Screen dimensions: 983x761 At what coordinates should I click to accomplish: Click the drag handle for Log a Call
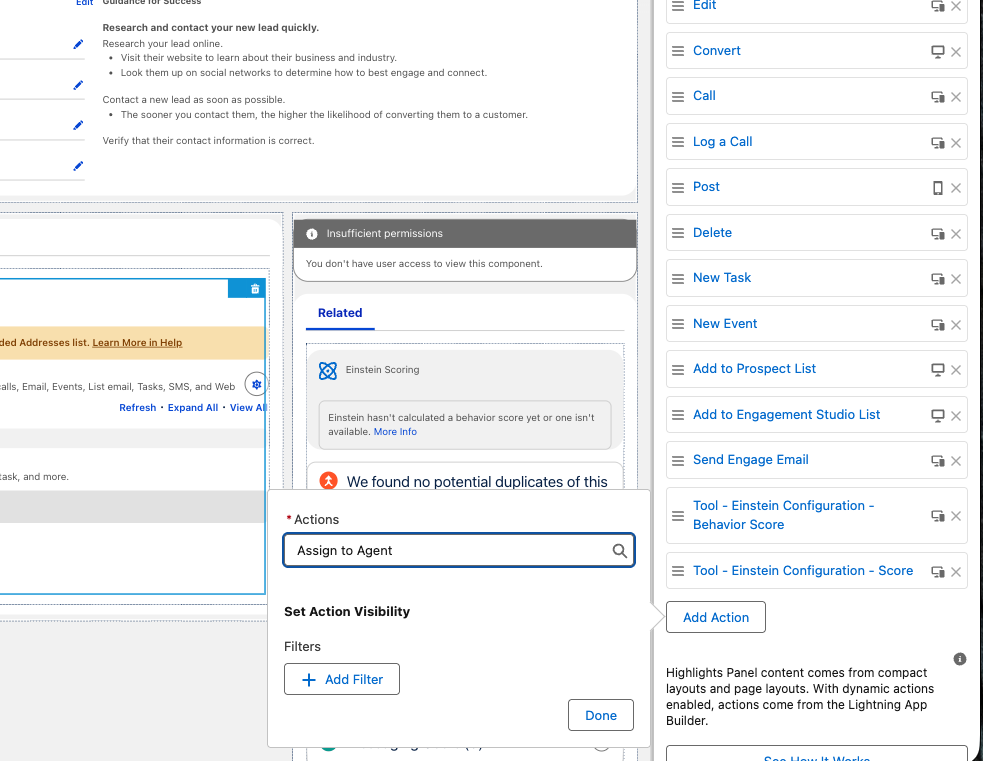678,142
